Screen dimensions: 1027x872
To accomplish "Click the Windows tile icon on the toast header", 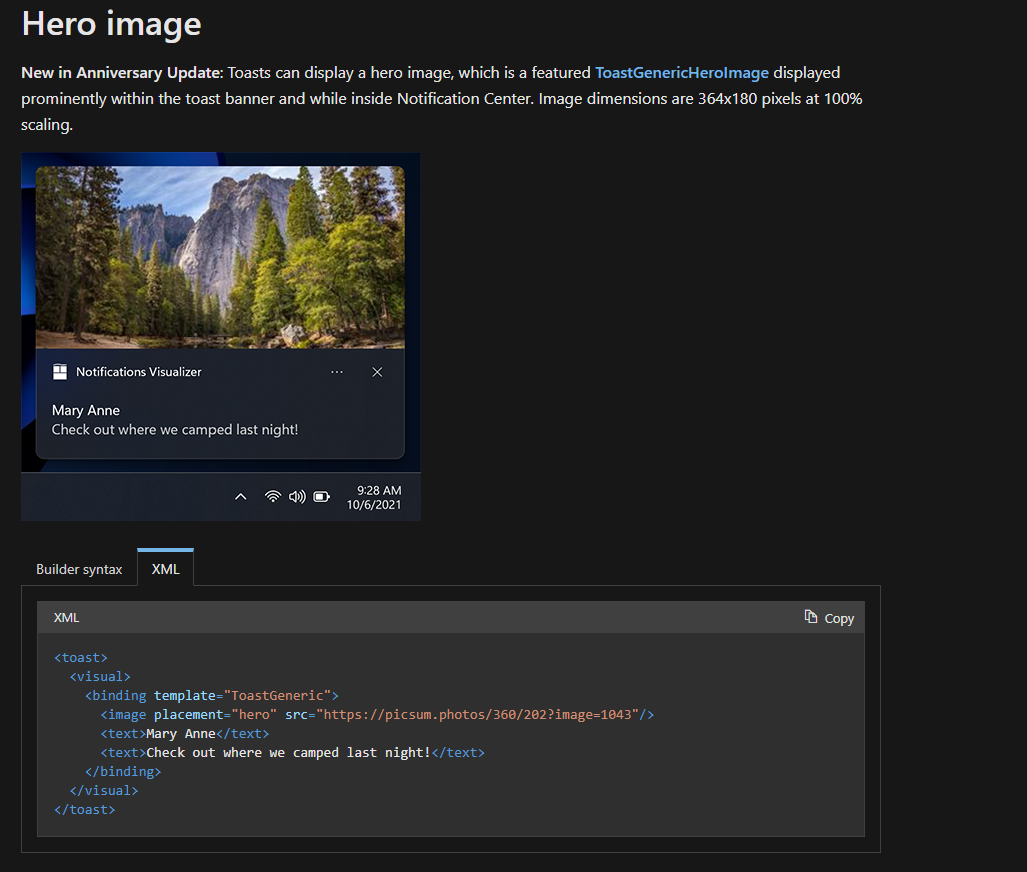I will (x=61, y=371).
